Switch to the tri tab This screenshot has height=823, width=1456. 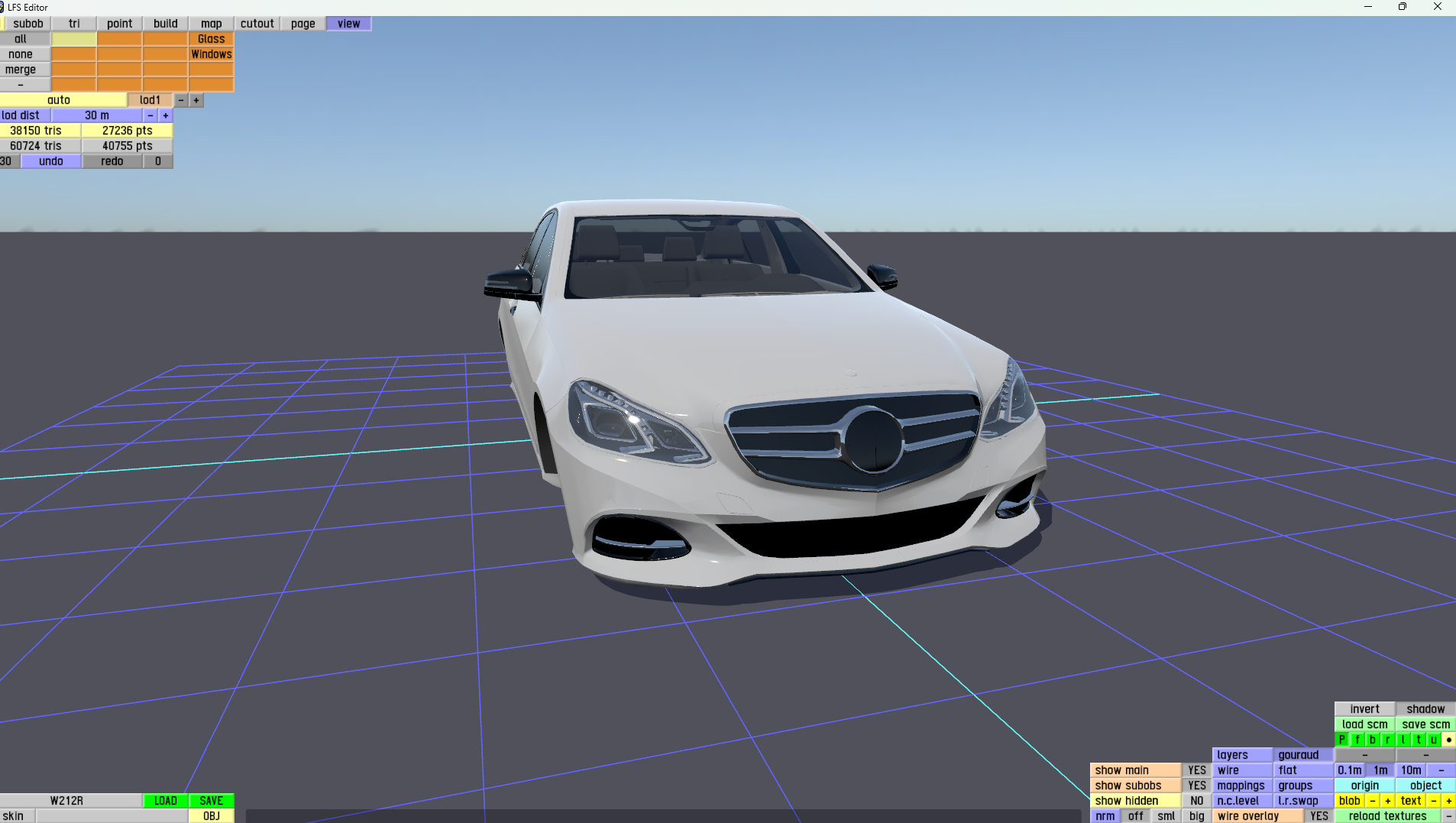point(74,24)
